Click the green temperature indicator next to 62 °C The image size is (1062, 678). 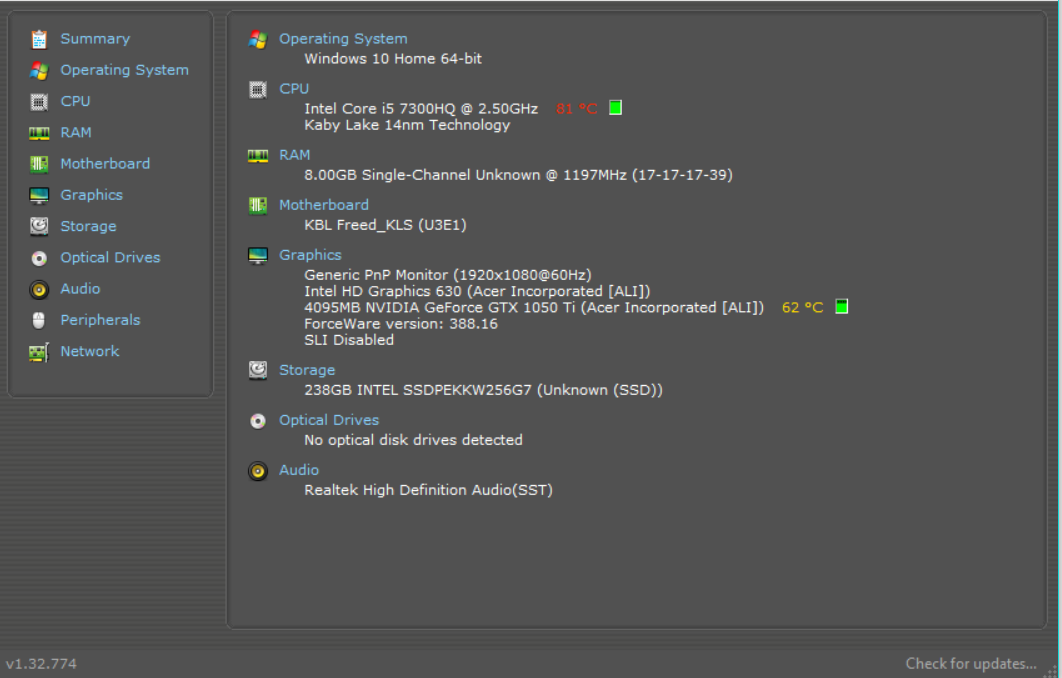pyautogui.click(x=841, y=307)
